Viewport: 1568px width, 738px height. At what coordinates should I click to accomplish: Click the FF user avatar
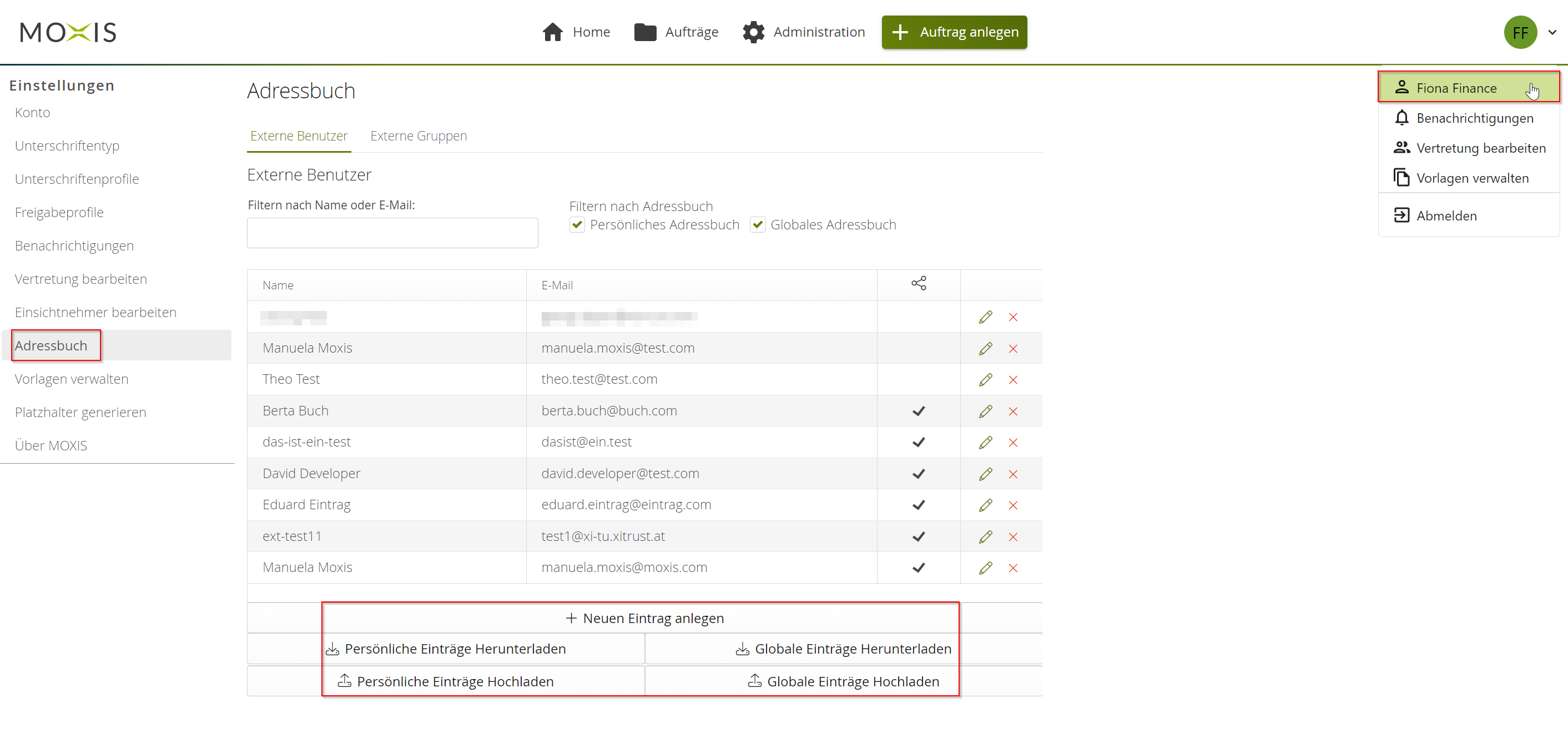1520,32
